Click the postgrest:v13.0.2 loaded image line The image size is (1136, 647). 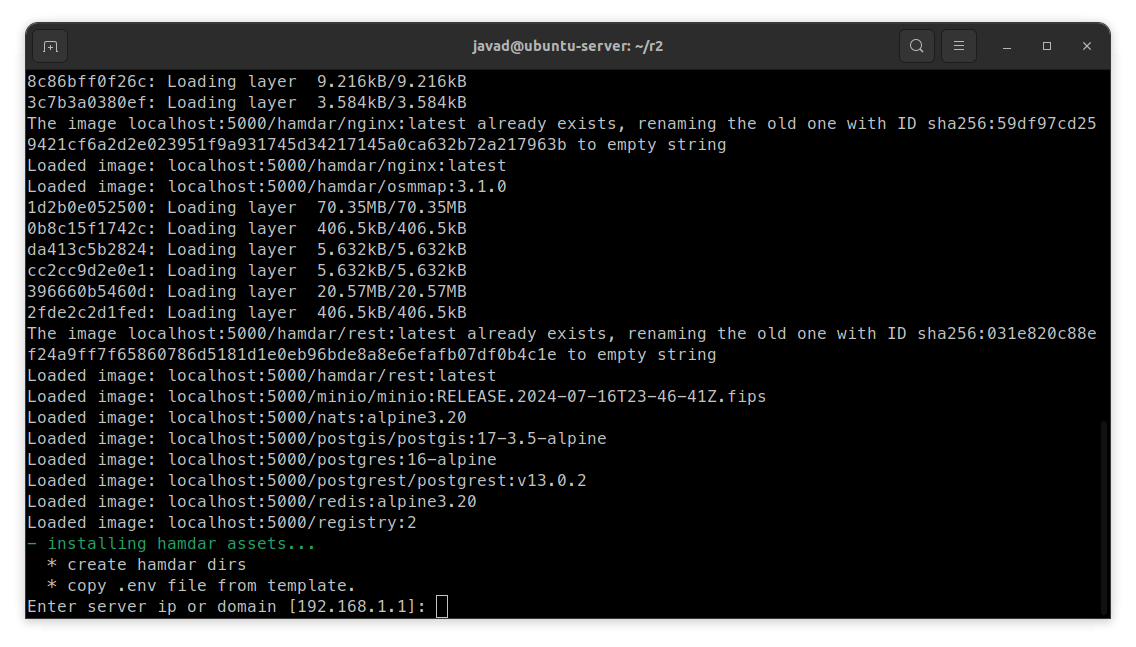[x=306, y=481]
